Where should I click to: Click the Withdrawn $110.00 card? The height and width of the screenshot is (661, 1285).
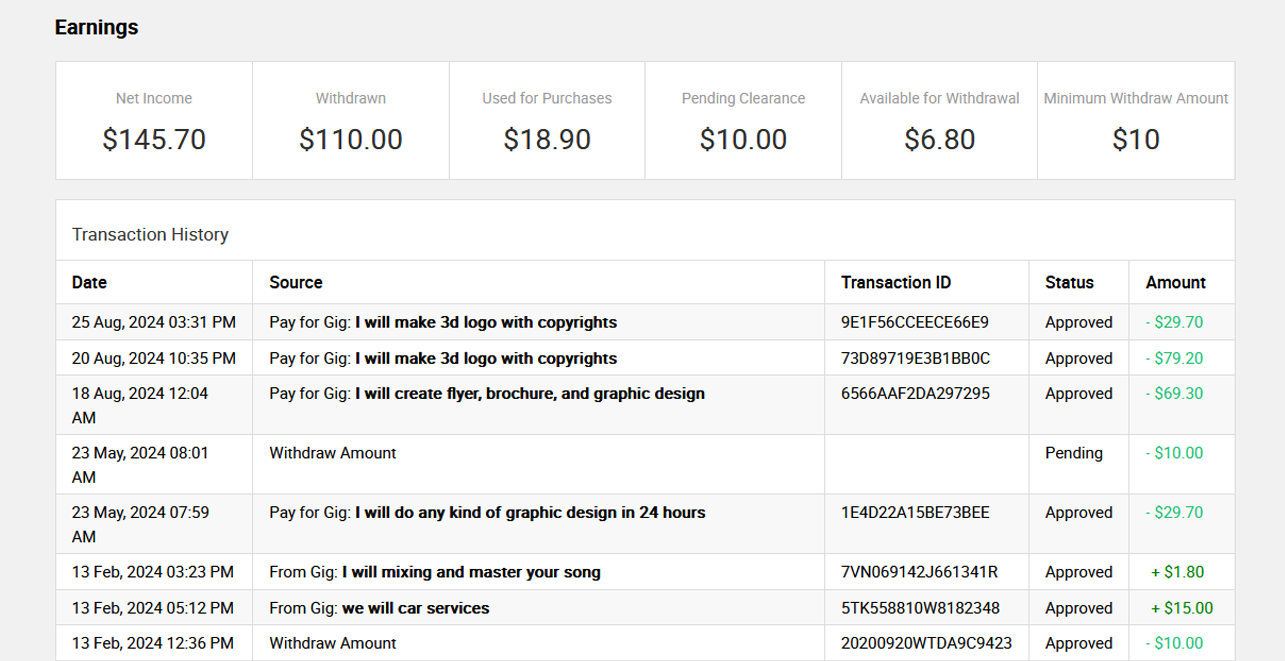[x=351, y=121]
